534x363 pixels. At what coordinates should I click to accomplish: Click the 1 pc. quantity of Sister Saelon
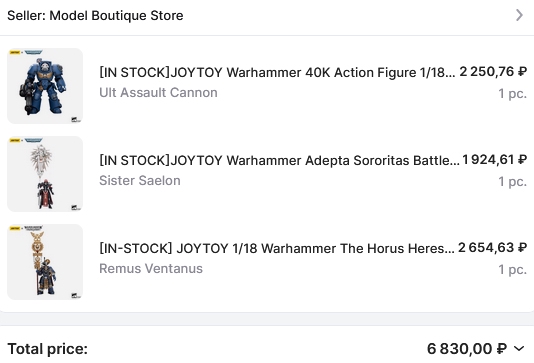pyautogui.click(x=513, y=182)
